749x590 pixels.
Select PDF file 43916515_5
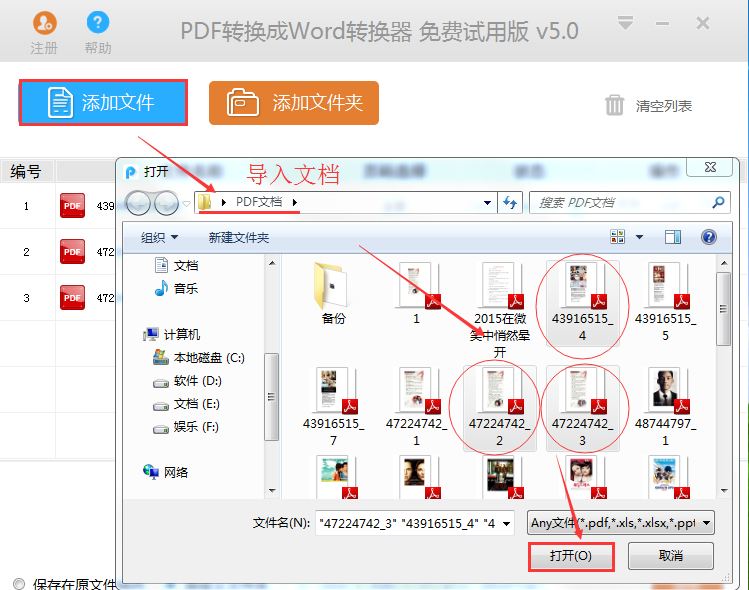point(665,302)
